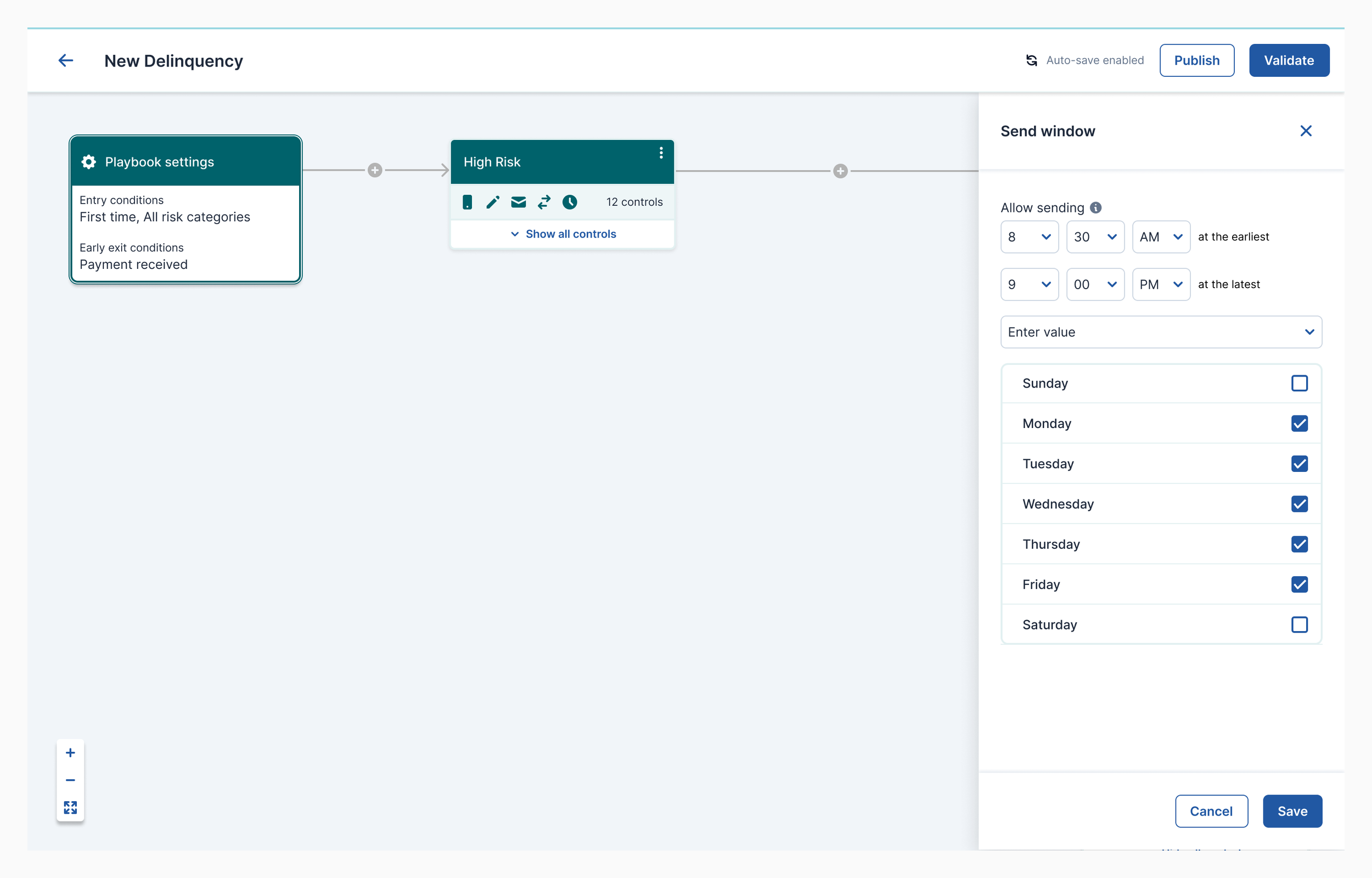Uncheck the Wednesday checkbox
1372x878 pixels.
[1299, 504]
